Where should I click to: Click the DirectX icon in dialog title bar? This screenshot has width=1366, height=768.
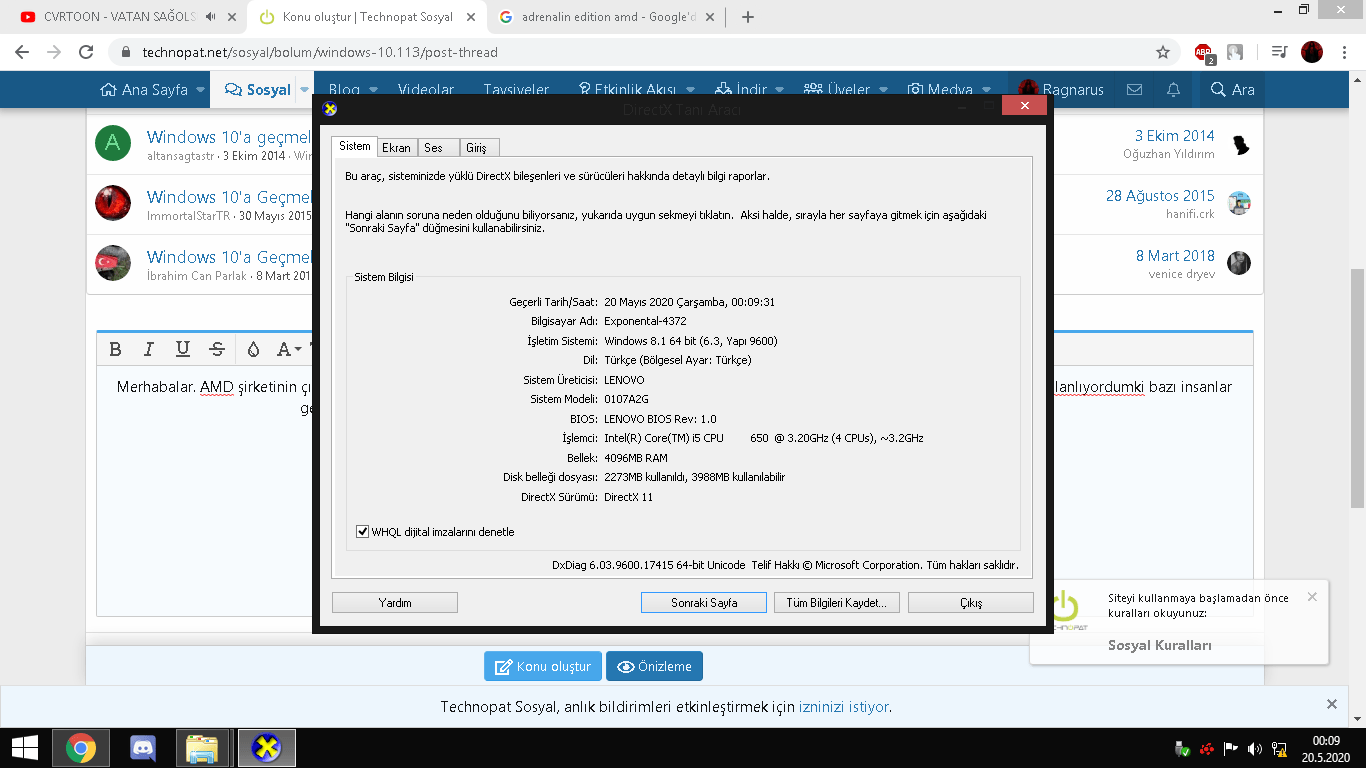(330, 109)
